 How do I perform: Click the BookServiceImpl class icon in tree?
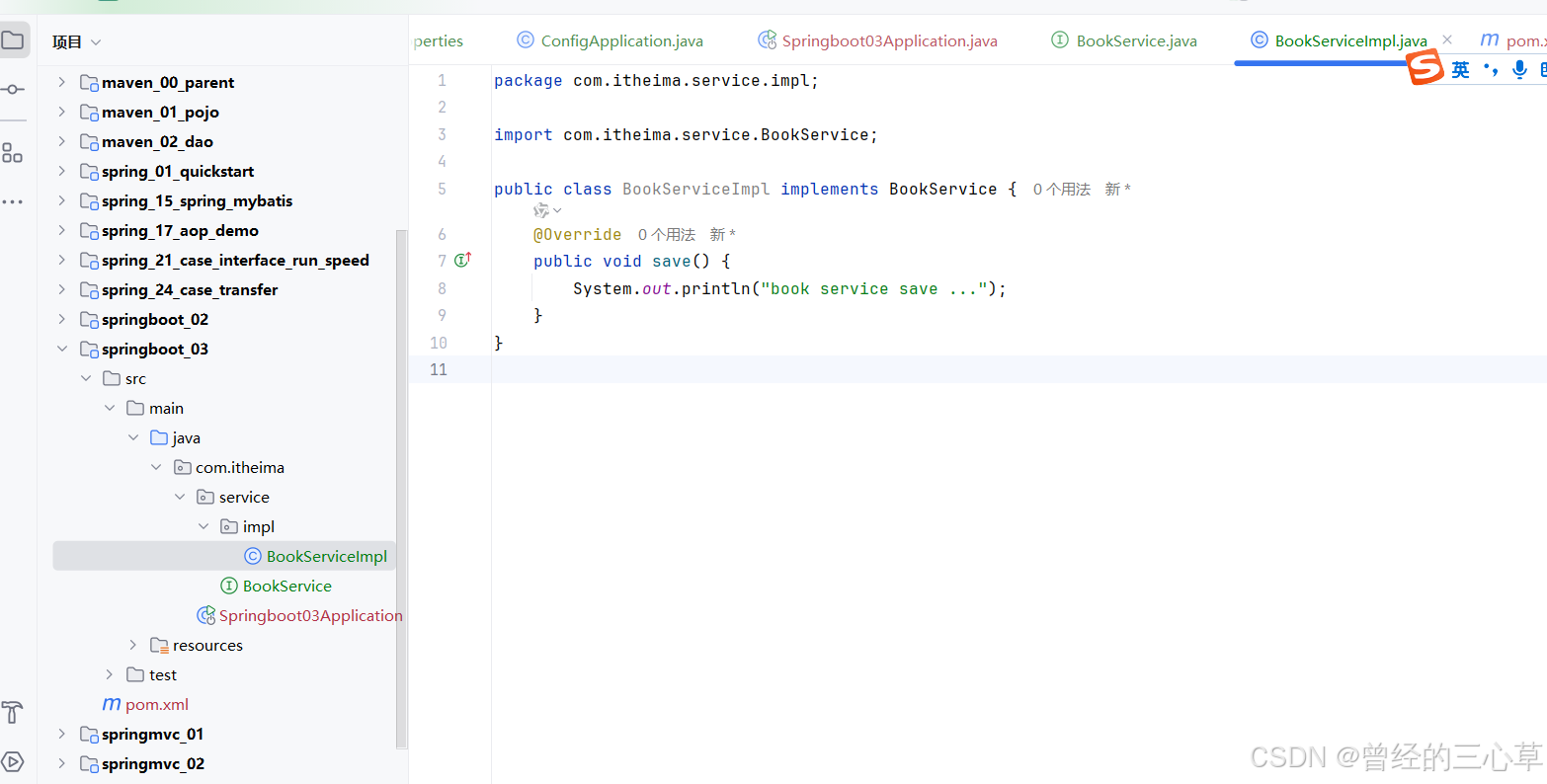tap(253, 556)
